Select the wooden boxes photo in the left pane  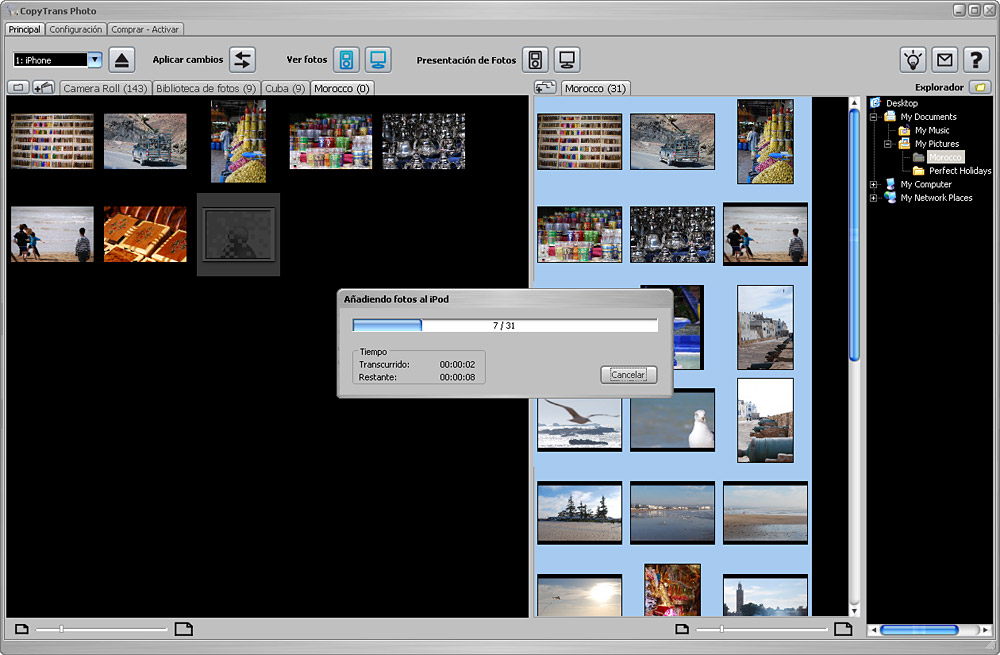click(145, 234)
